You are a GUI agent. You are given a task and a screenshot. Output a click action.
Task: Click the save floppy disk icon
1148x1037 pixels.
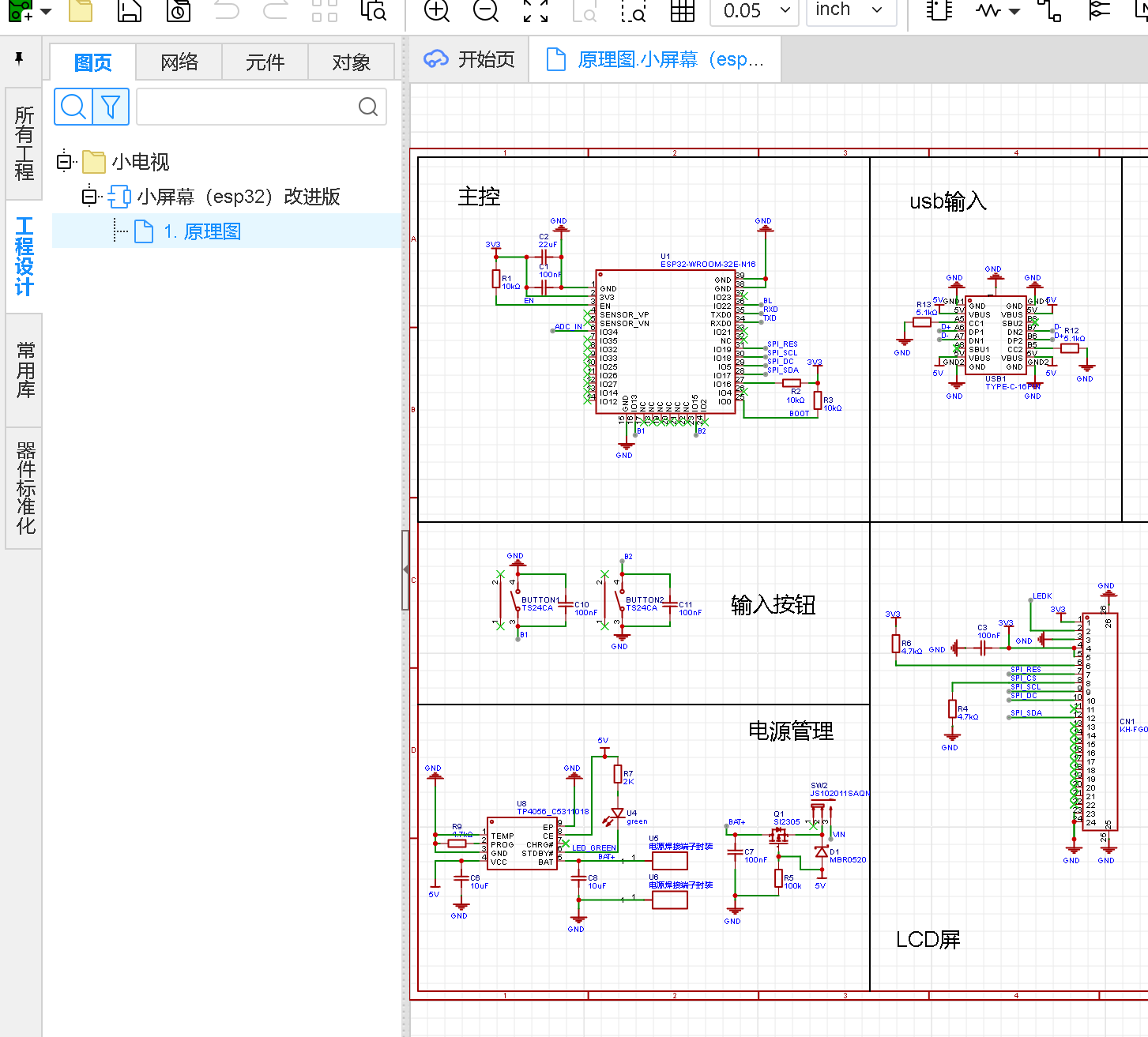(130, 10)
